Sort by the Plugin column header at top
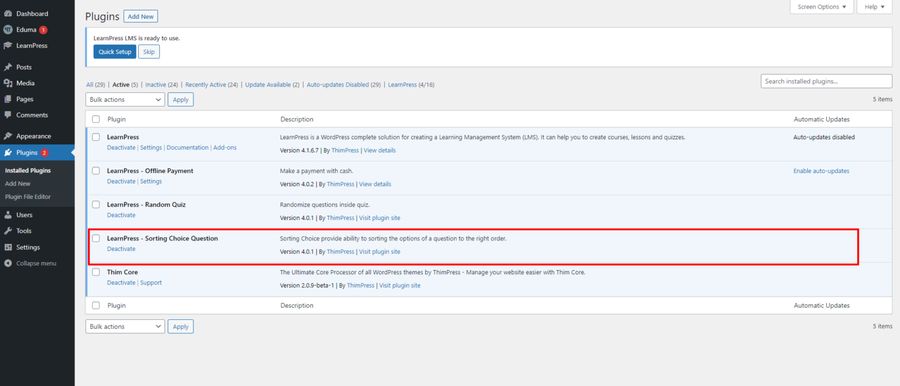900x386 pixels. click(x=117, y=119)
